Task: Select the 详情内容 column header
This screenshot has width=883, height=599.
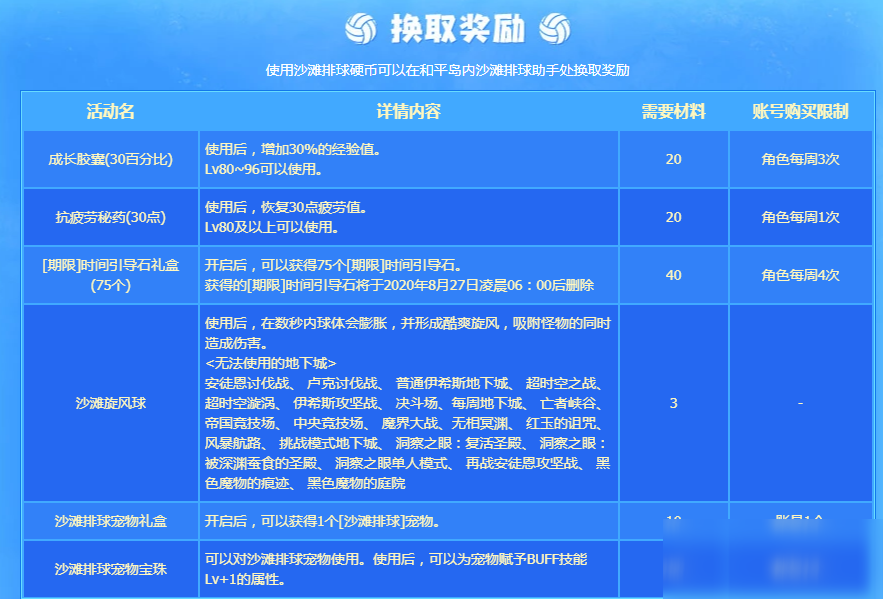Action: pyautogui.click(x=408, y=111)
